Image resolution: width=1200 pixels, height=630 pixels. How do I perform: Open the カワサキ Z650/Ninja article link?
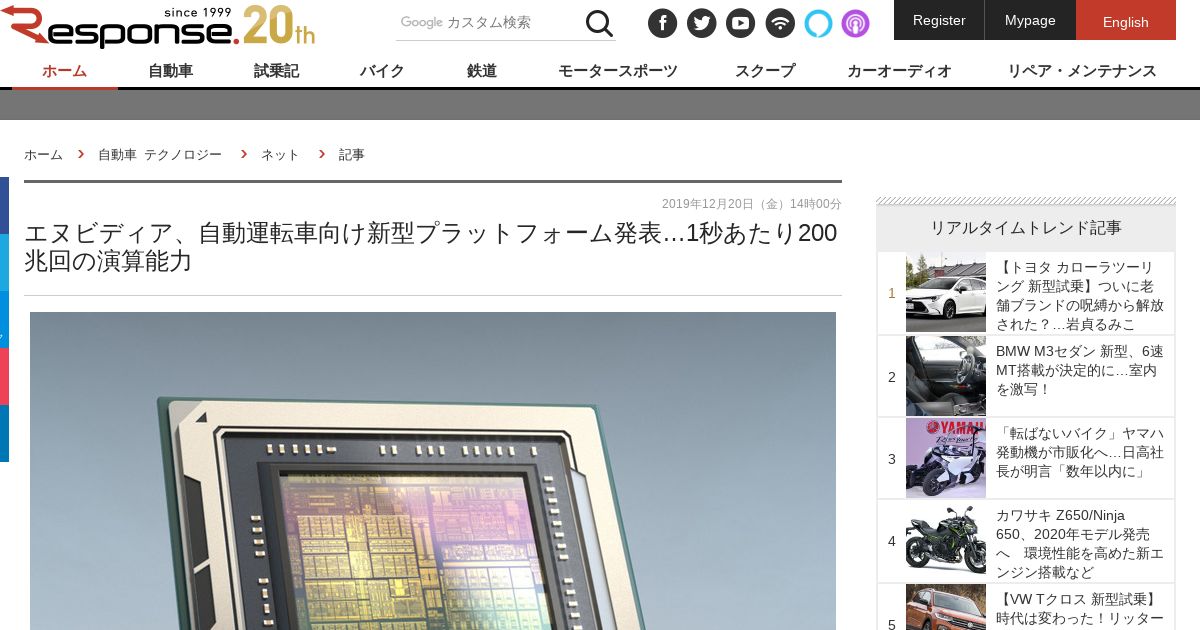coord(1080,544)
